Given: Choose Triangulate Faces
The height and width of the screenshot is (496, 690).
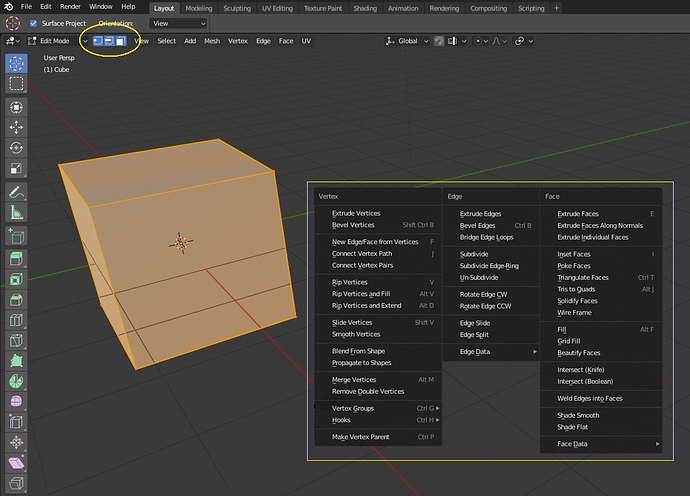Looking at the screenshot, I should point(601,278).
